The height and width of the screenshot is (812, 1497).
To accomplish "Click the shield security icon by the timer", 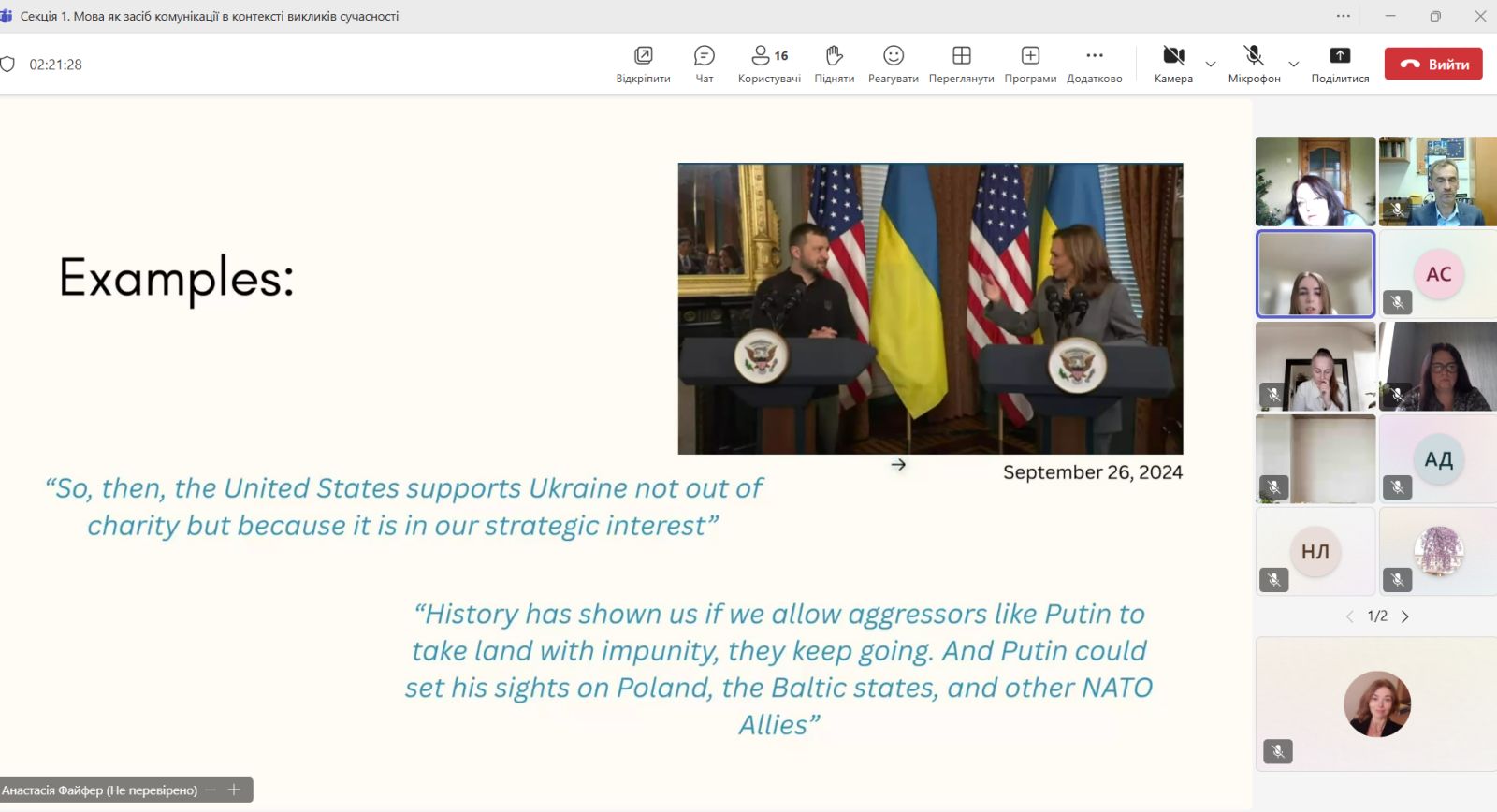I will (x=7, y=65).
